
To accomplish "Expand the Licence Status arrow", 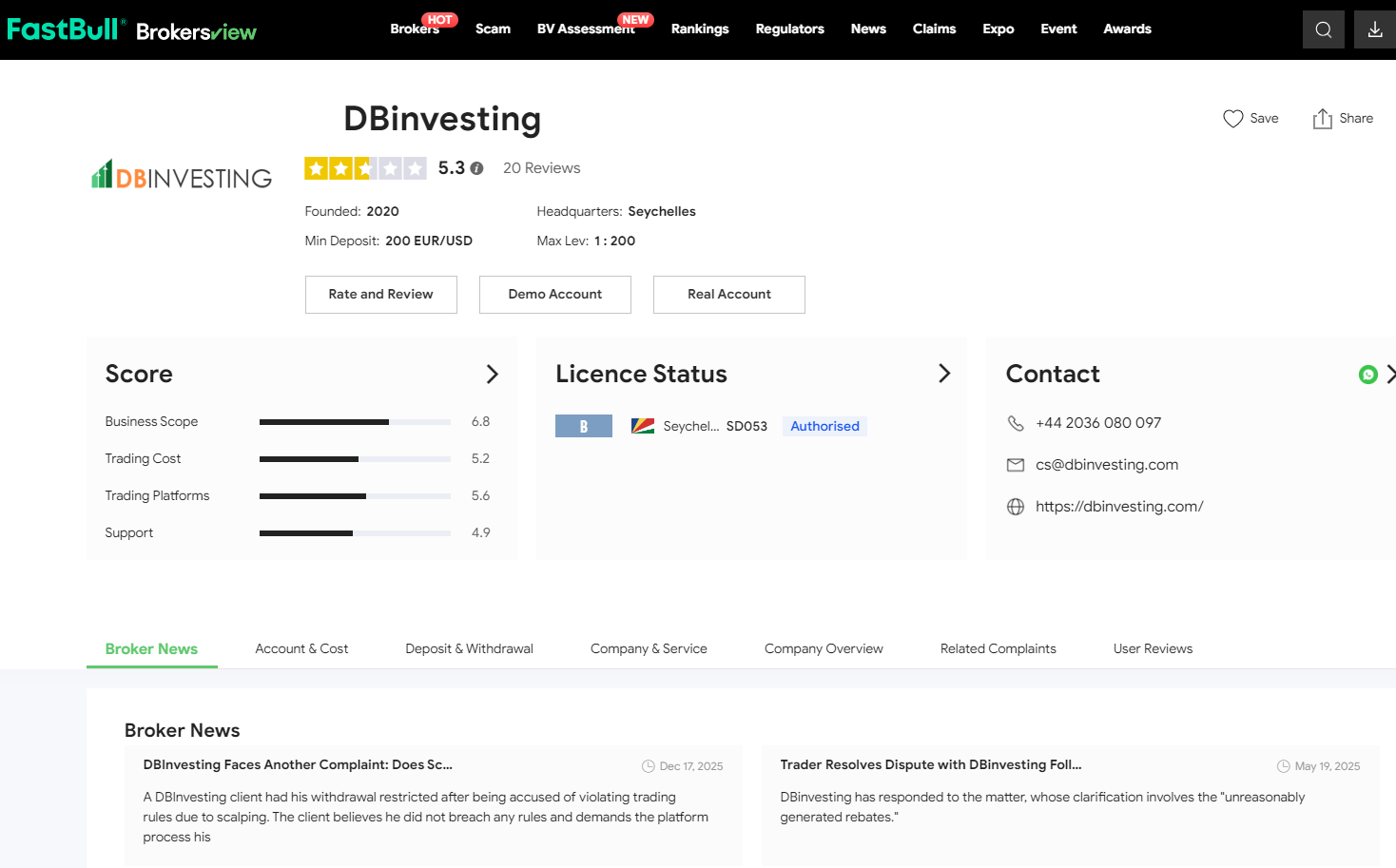I will click(943, 374).
